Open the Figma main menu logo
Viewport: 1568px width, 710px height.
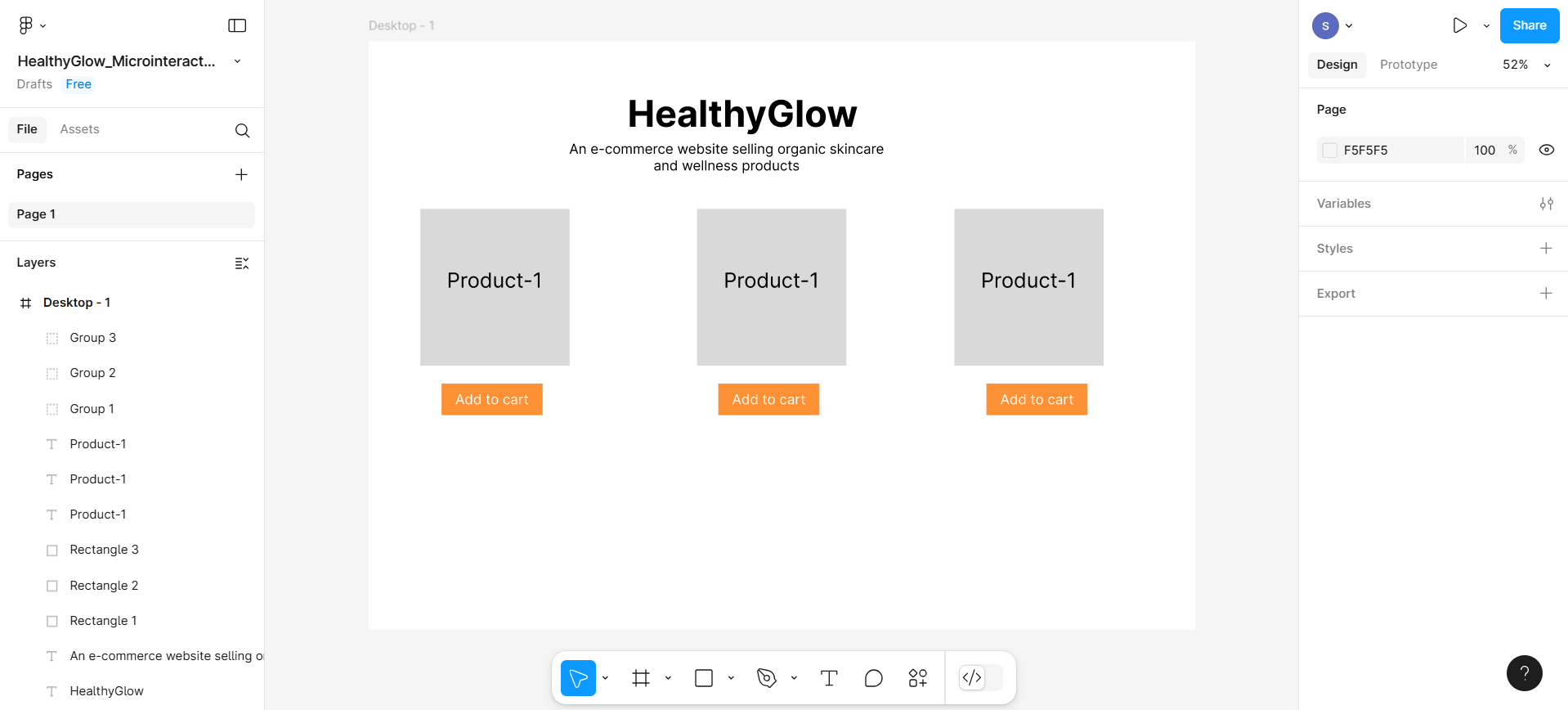(26, 25)
